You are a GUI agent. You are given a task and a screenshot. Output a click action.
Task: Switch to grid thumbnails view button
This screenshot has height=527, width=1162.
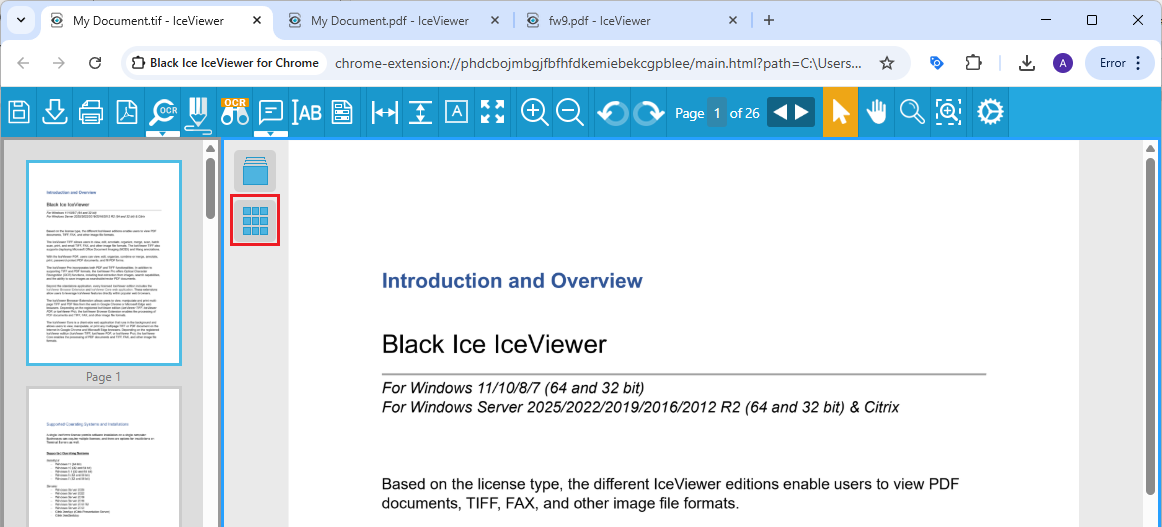tap(255, 220)
